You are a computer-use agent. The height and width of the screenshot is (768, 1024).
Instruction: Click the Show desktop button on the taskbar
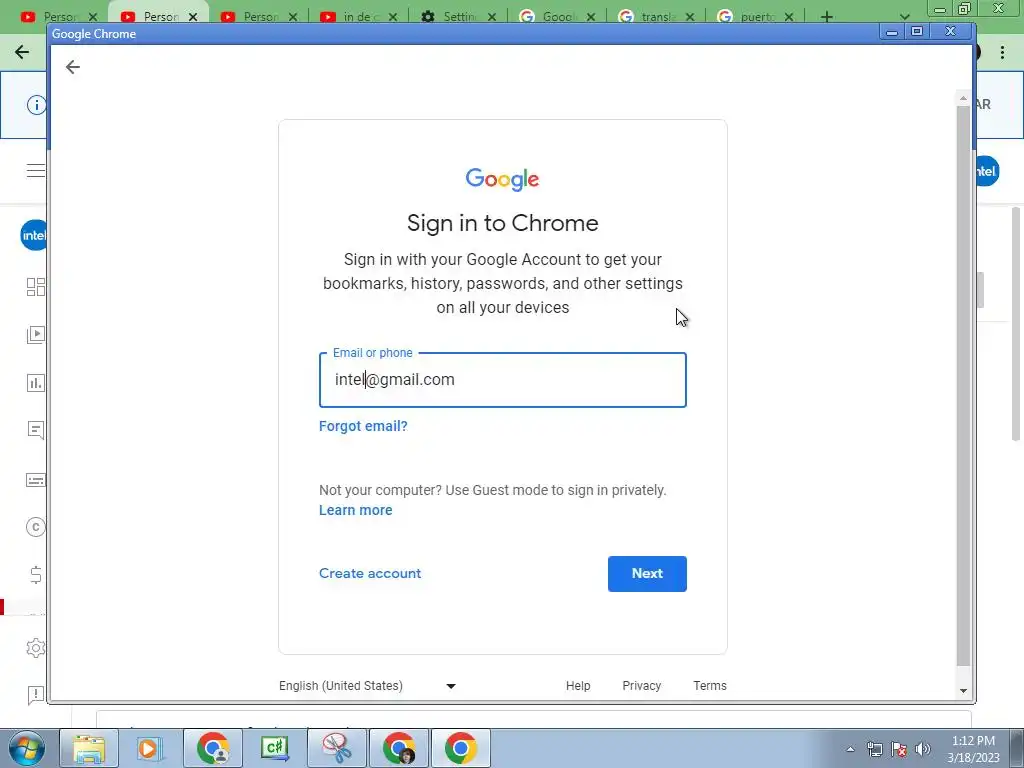tap(1017, 748)
